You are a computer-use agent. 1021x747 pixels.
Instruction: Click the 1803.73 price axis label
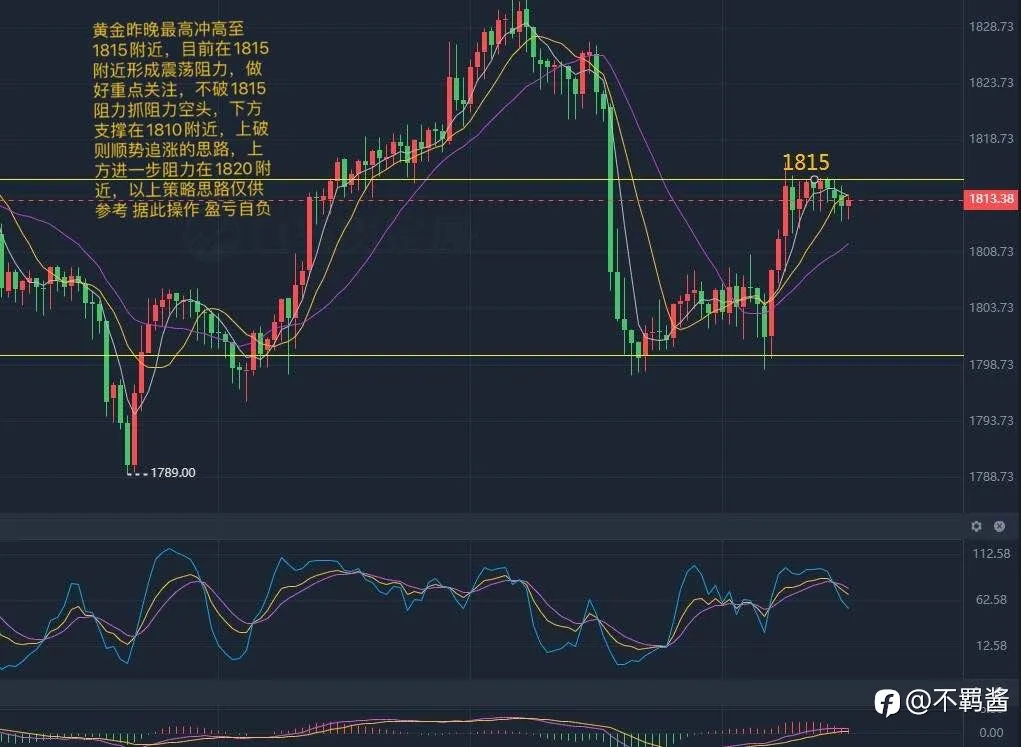pos(991,307)
